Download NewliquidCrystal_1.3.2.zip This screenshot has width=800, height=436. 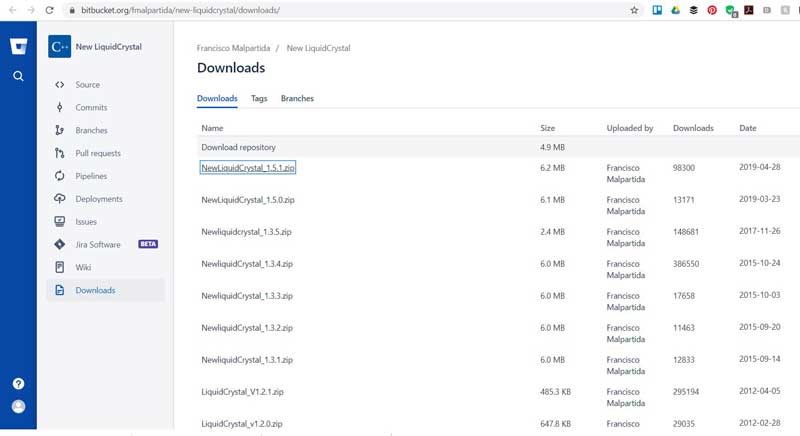pos(247,328)
